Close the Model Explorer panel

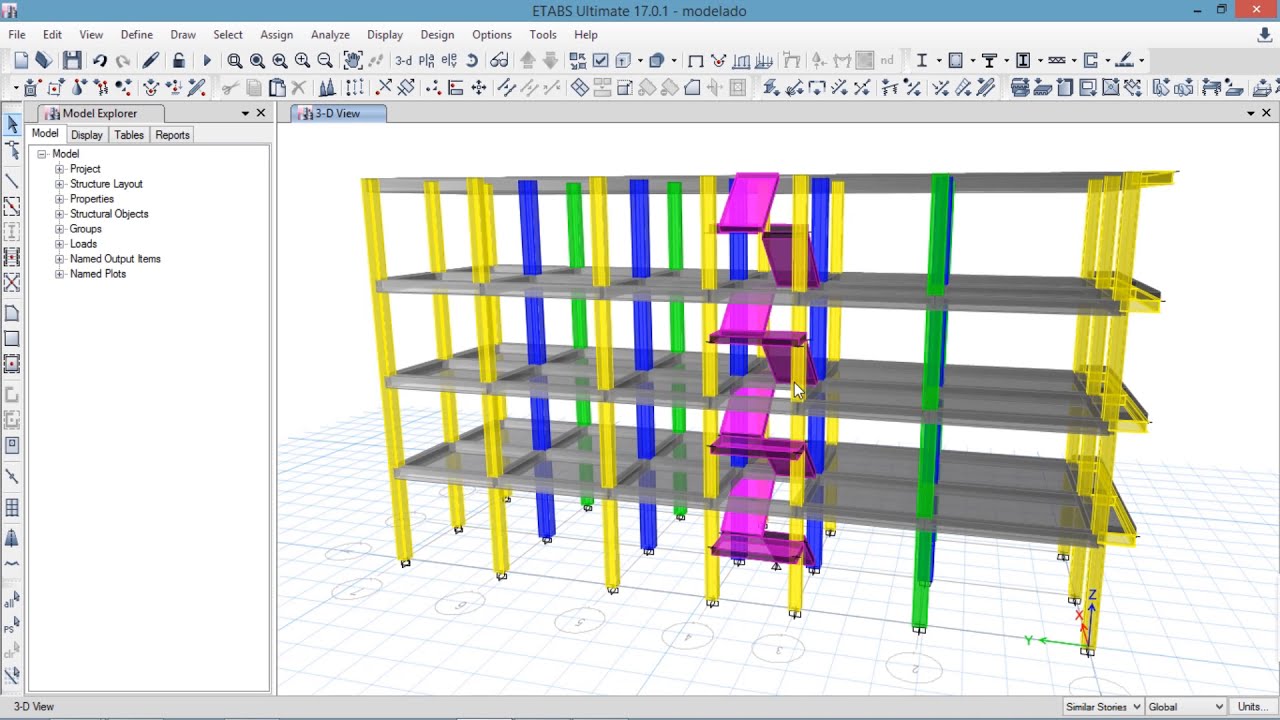tap(261, 113)
